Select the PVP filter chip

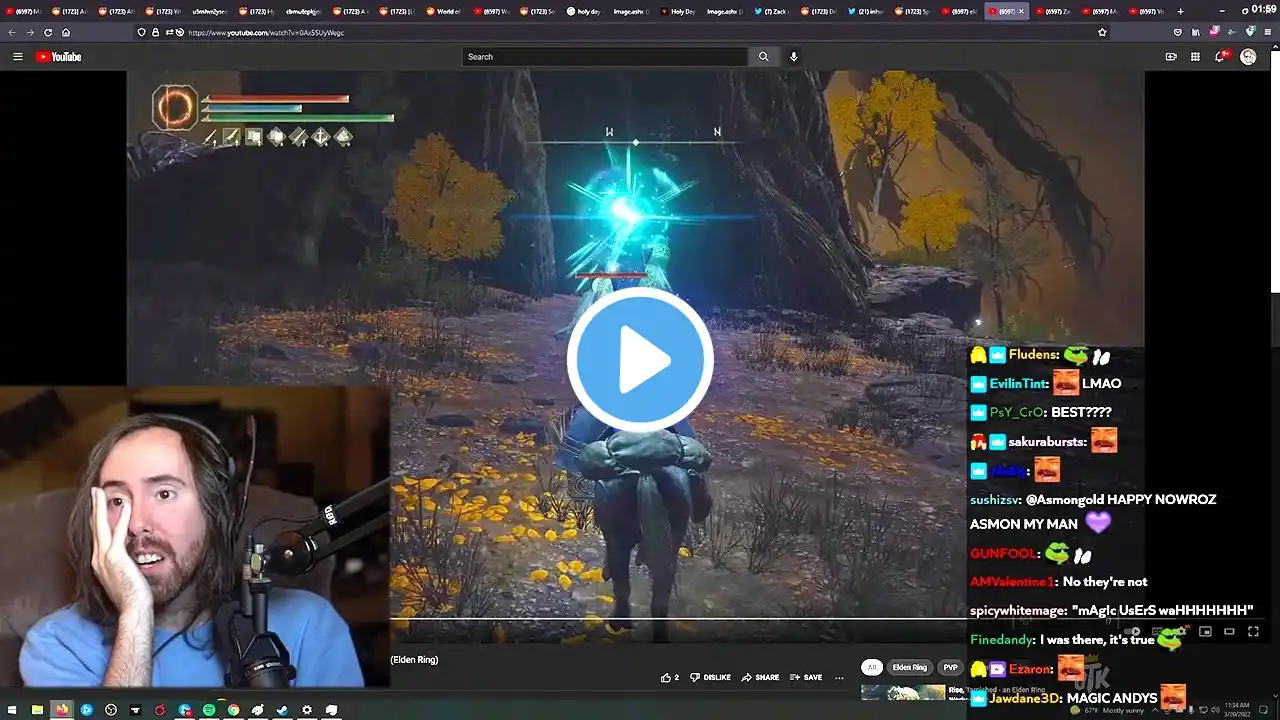(x=950, y=667)
